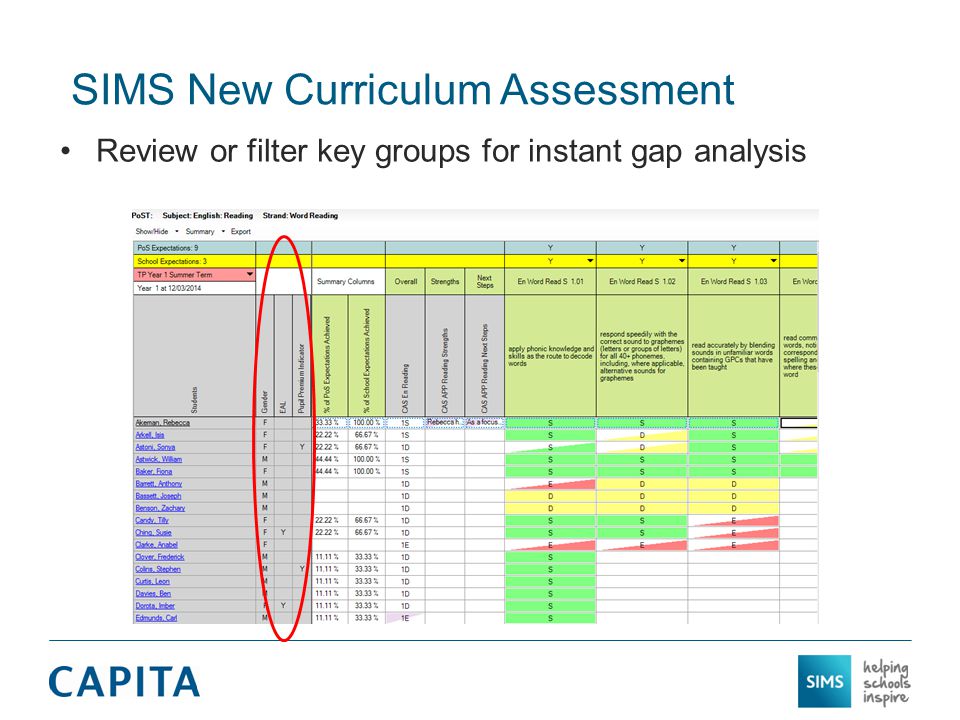The width and height of the screenshot is (960, 720).
Task: Select the % of PoS Expectations Achieved header
Action: point(330,355)
